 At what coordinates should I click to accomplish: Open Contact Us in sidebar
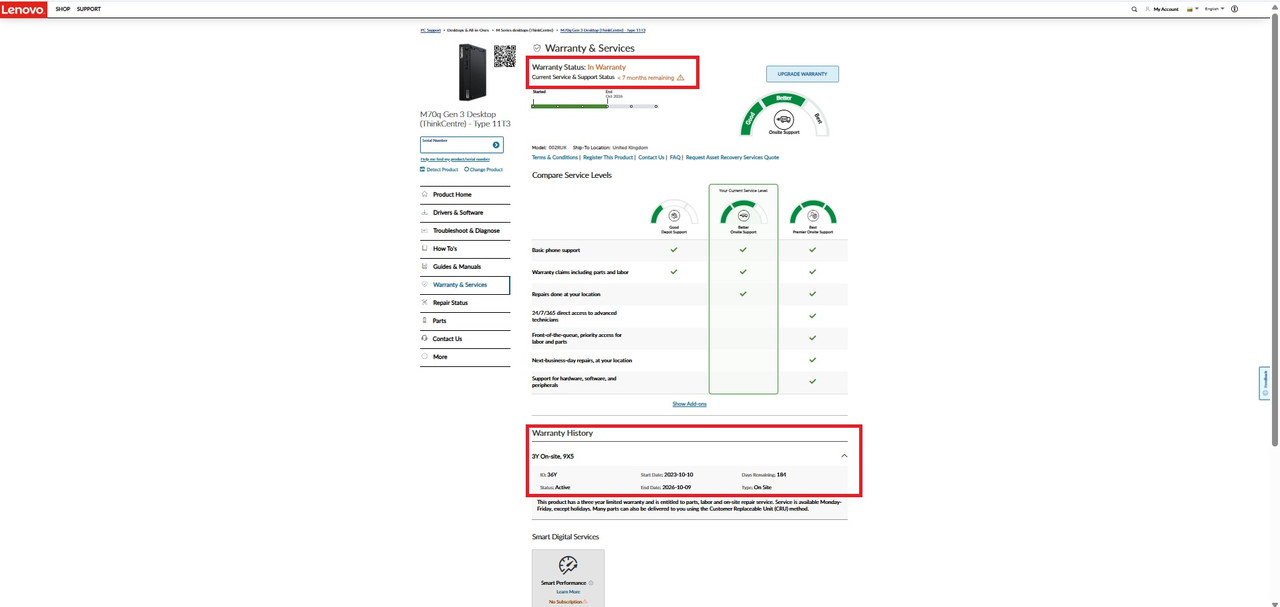coord(465,339)
